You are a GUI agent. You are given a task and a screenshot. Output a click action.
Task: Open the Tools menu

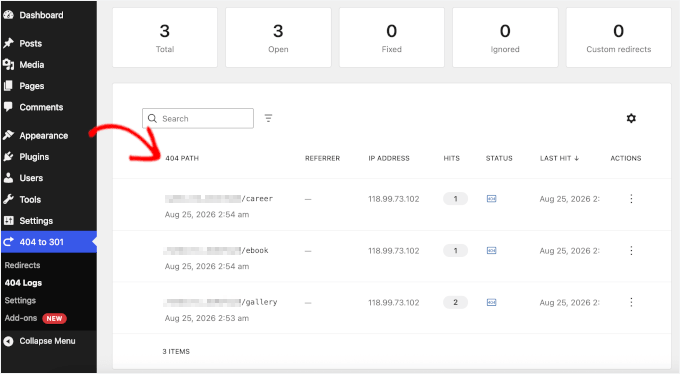coord(30,200)
